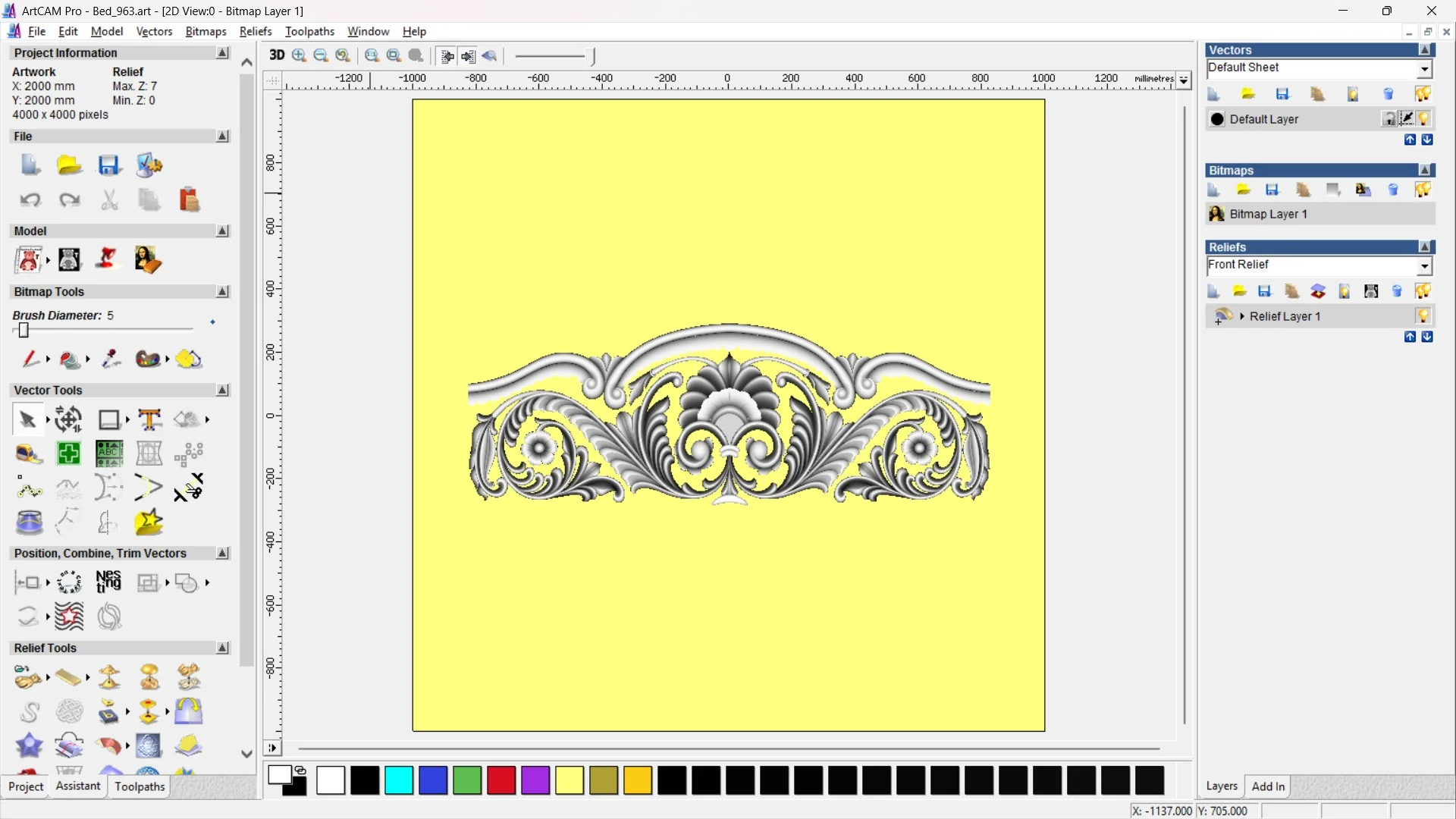Toggle Default Layer visibility light bulb
1456x819 pixels.
coord(1423,119)
